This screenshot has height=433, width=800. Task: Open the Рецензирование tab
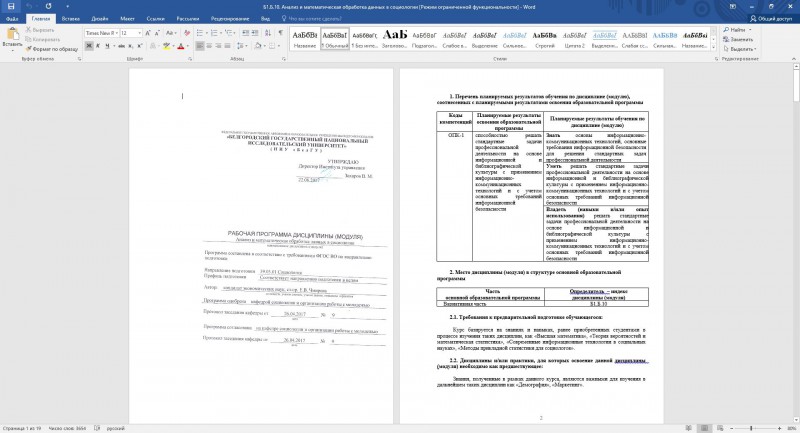[230, 19]
